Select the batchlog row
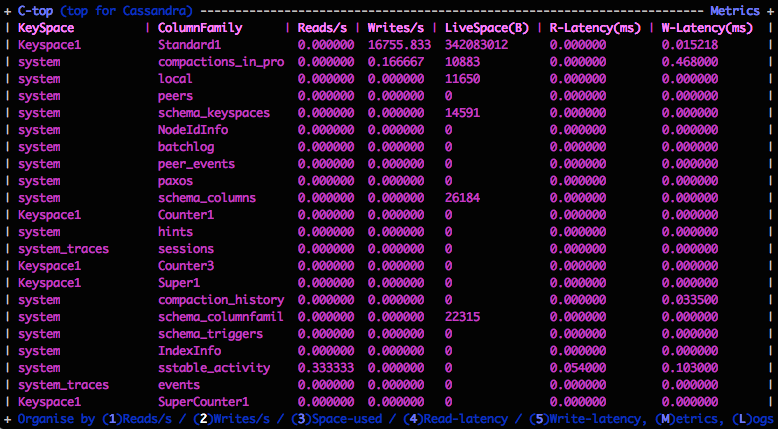Screen dimensions: 778x429 [389, 147]
